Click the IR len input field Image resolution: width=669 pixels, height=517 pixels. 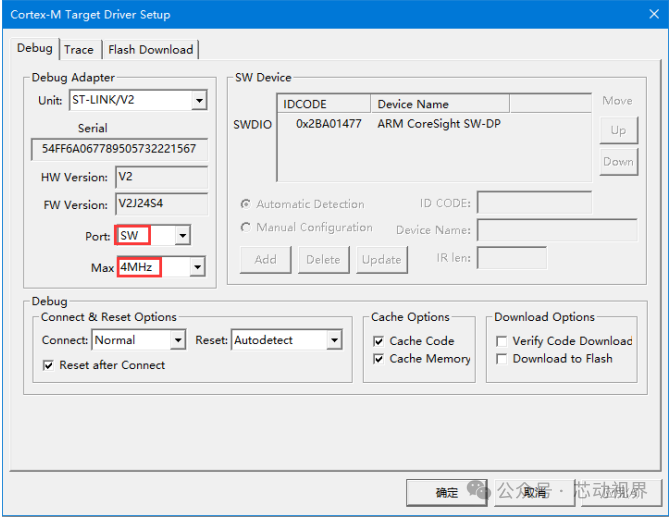coord(512,258)
